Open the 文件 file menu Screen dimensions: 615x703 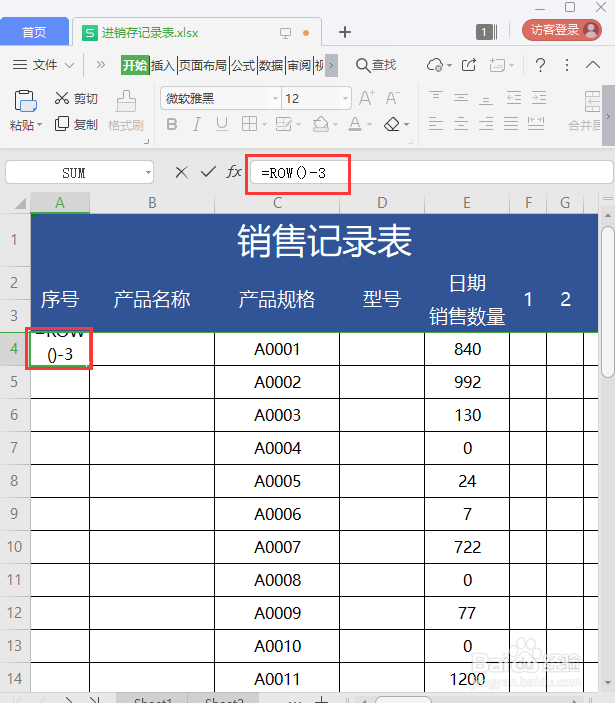(43, 65)
